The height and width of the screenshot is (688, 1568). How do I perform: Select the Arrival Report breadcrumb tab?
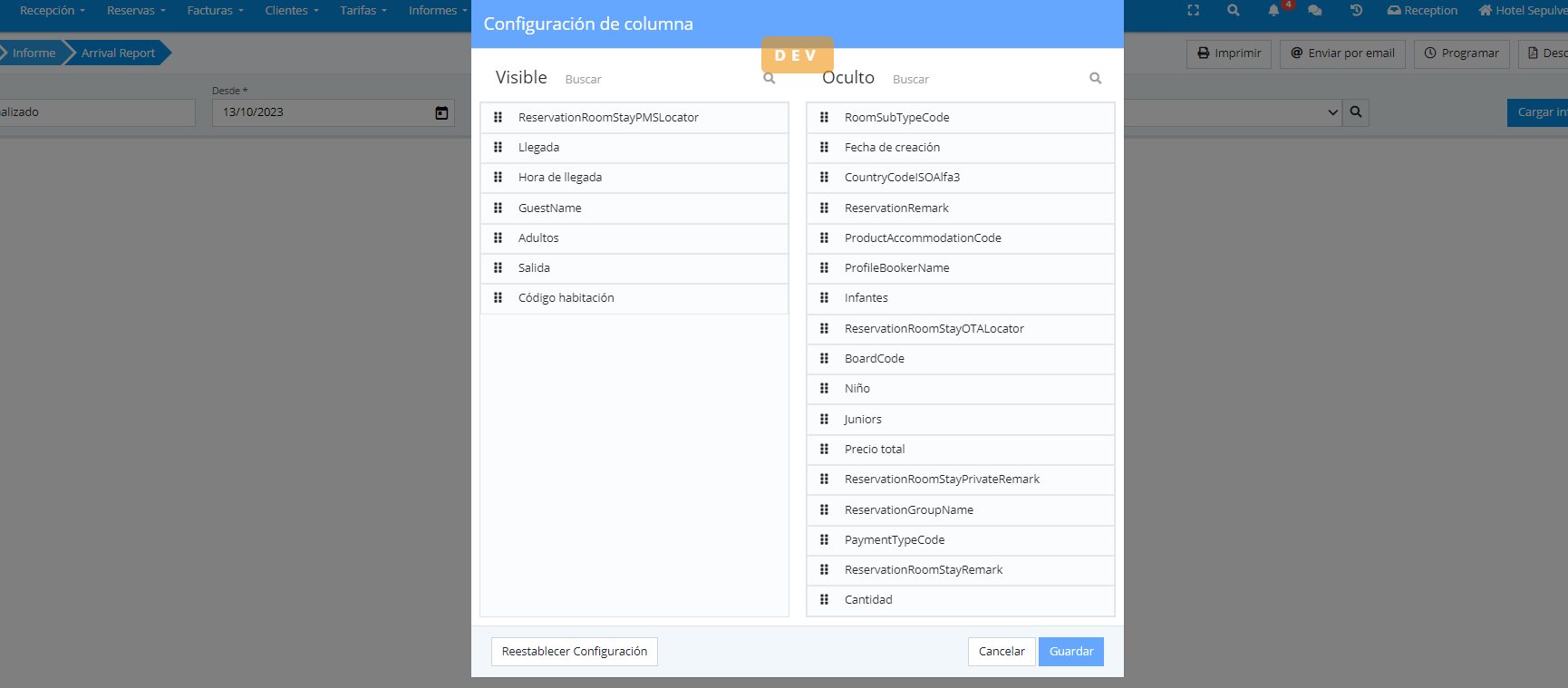pyautogui.click(x=118, y=53)
